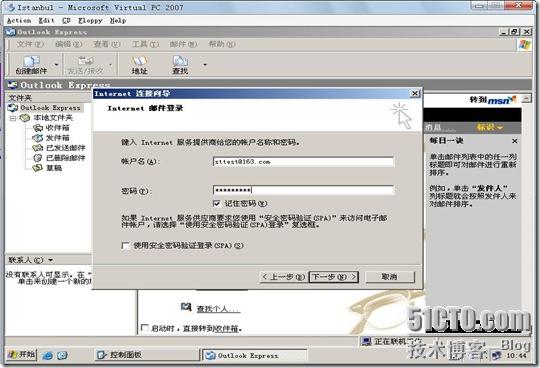
Task: Open the Virtual PC Edit menu
Action: click(46, 21)
